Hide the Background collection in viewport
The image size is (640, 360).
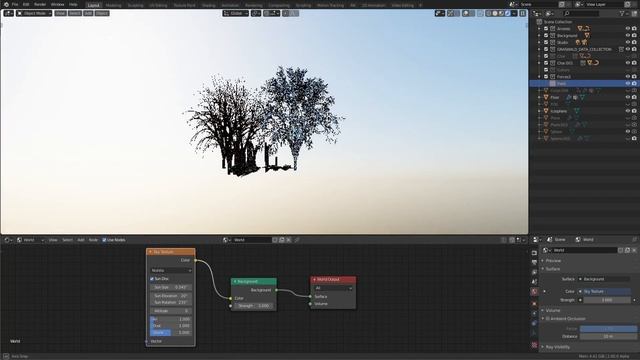point(628,36)
